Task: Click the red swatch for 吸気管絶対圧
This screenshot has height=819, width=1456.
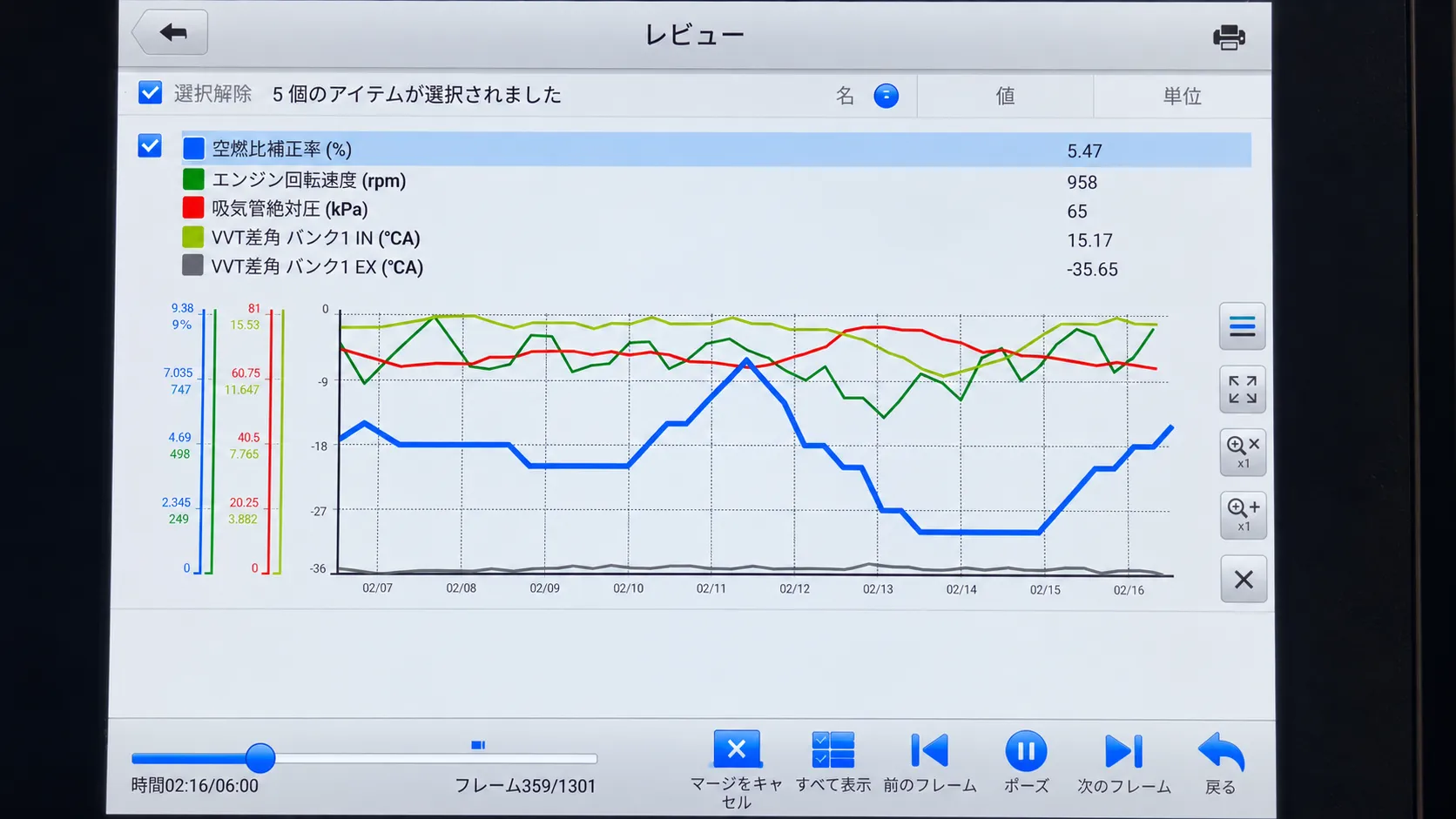Action: click(x=193, y=208)
